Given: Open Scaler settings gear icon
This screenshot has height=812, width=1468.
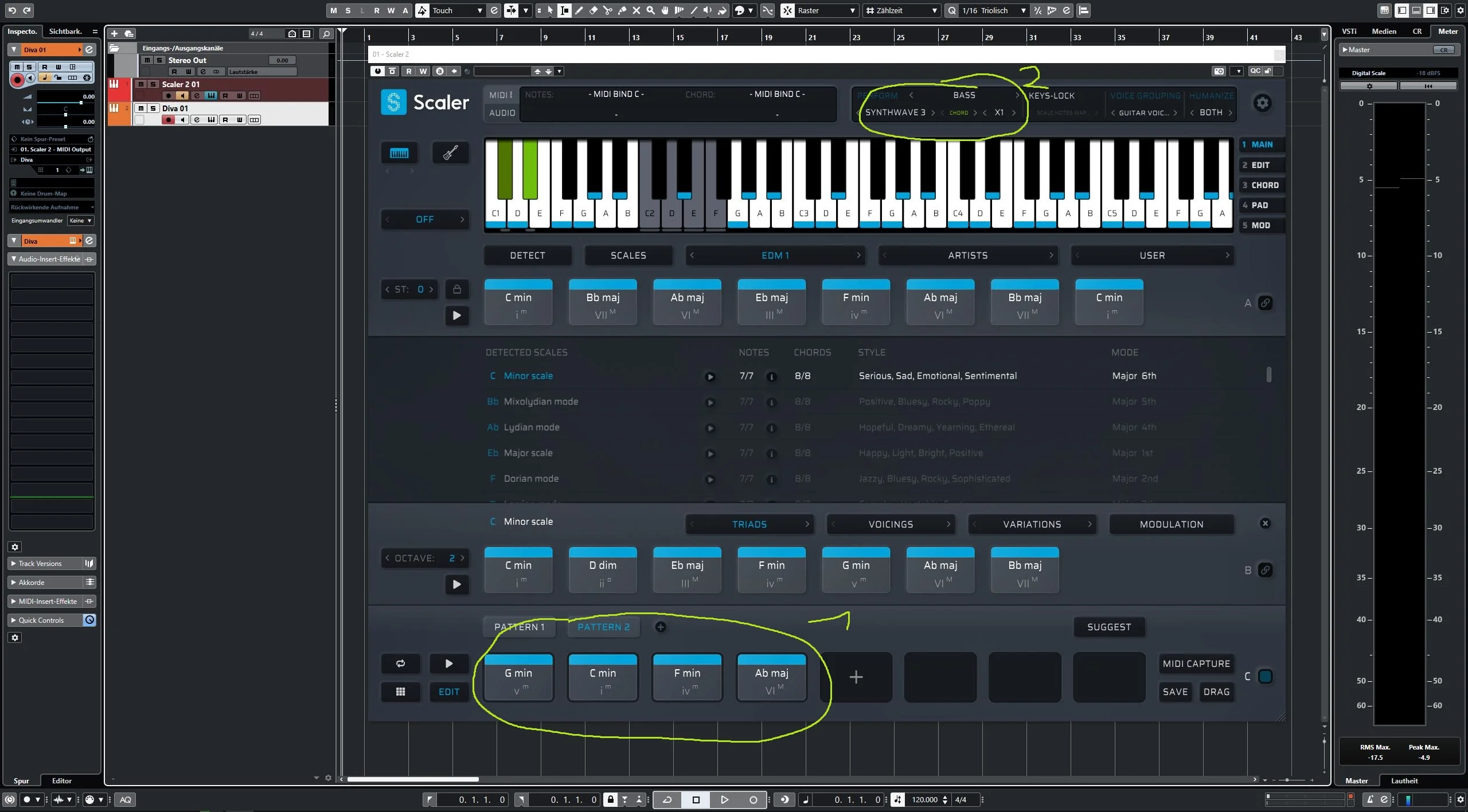Looking at the screenshot, I should tap(1262, 103).
